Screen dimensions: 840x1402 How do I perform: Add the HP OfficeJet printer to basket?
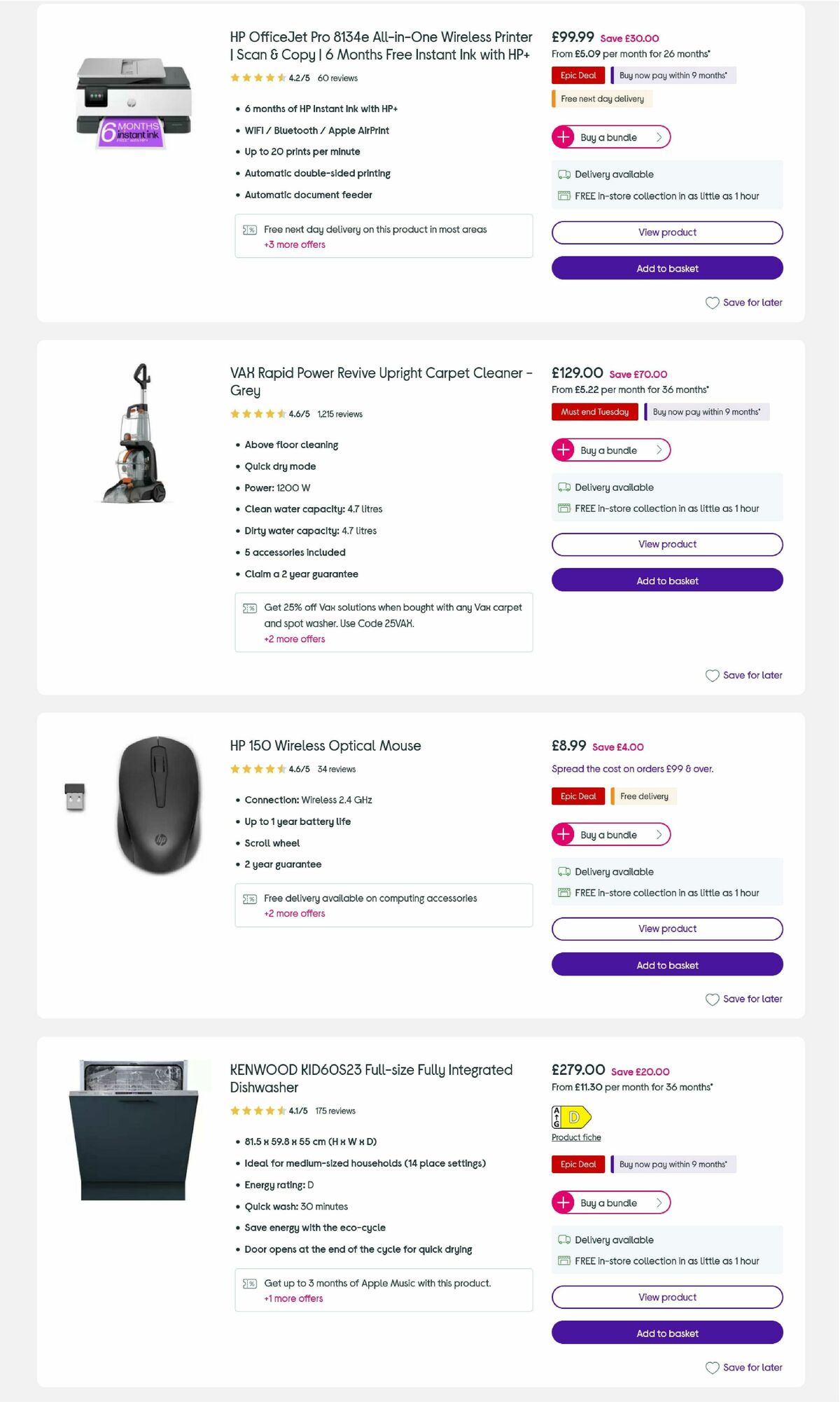pyautogui.click(x=666, y=268)
